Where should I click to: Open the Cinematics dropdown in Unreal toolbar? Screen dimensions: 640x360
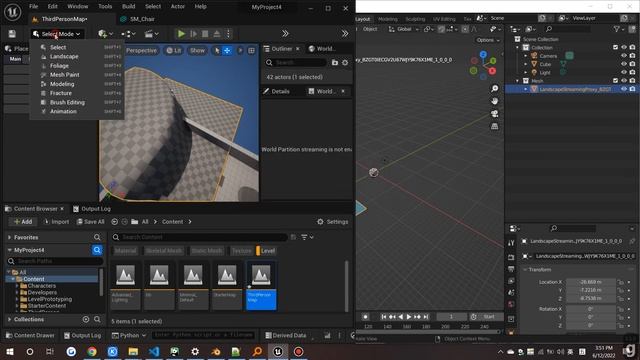[x=151, y=34]
